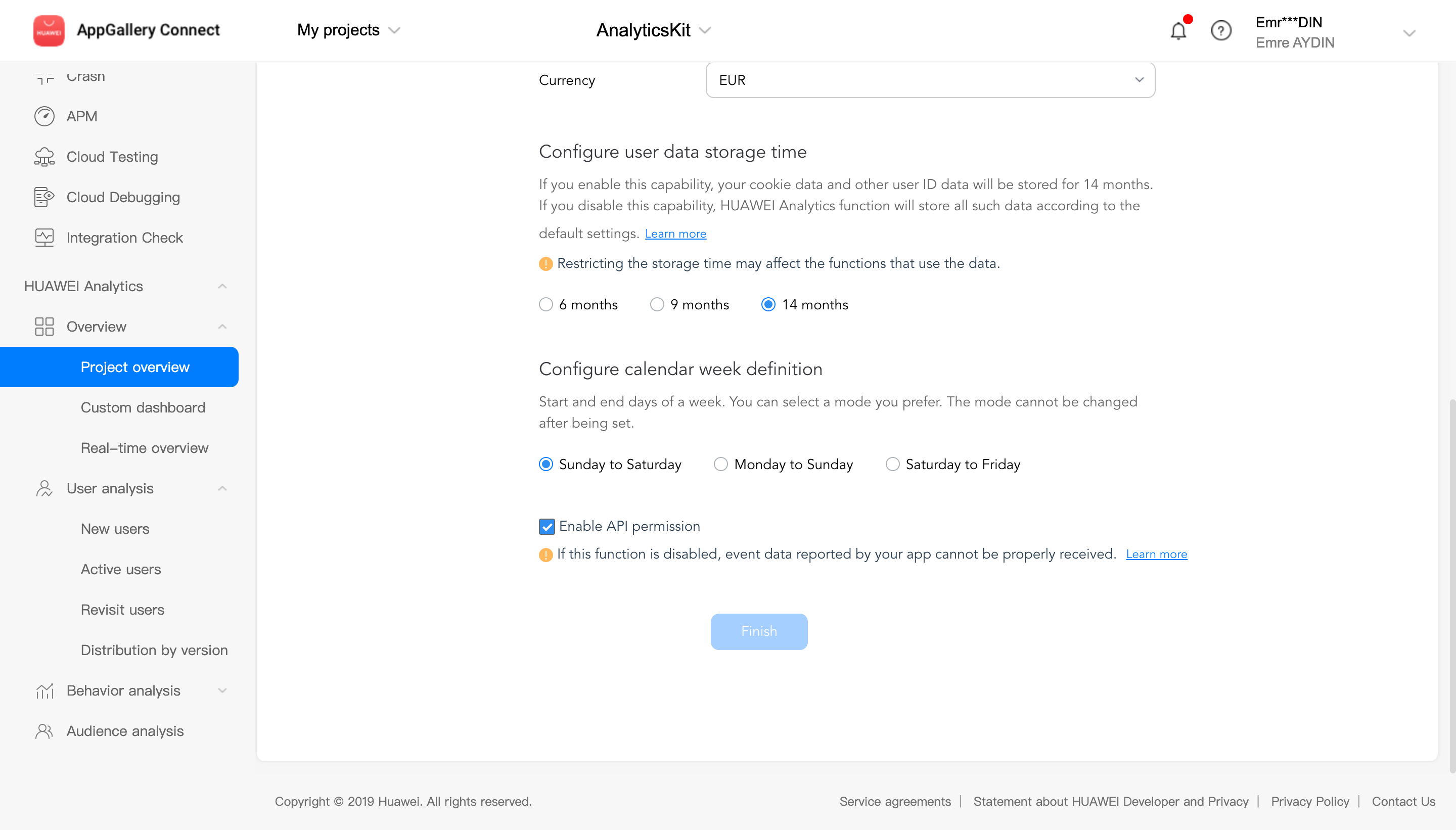
Task: Click the Integration Check icon
Action: point(44,238)
